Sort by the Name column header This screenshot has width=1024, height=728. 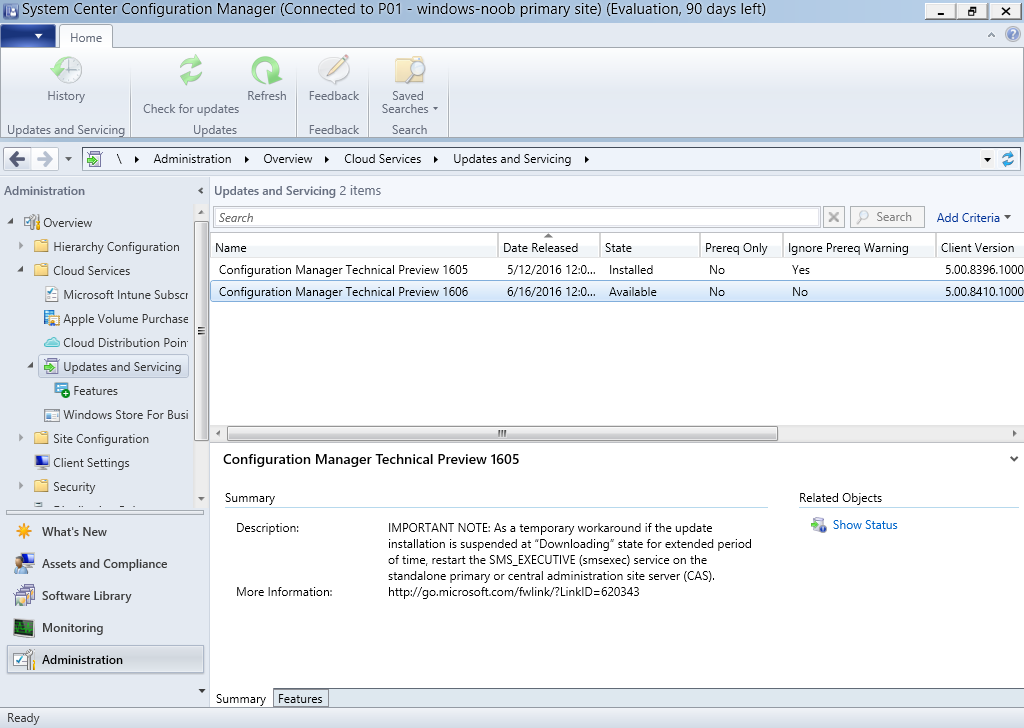pyautogui.click(x=353, y=247)
